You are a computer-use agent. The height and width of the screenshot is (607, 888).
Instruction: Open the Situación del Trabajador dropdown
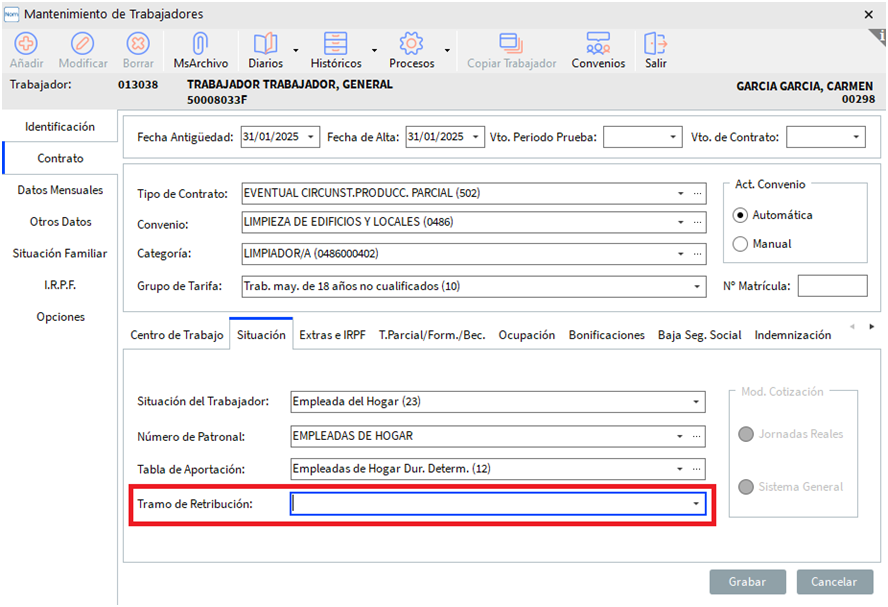[696, 402]
